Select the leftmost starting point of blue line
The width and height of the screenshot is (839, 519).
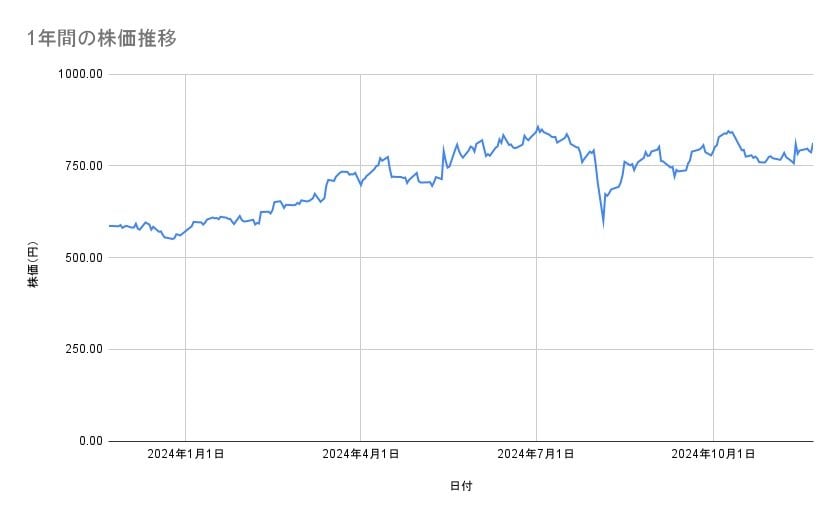109,226
